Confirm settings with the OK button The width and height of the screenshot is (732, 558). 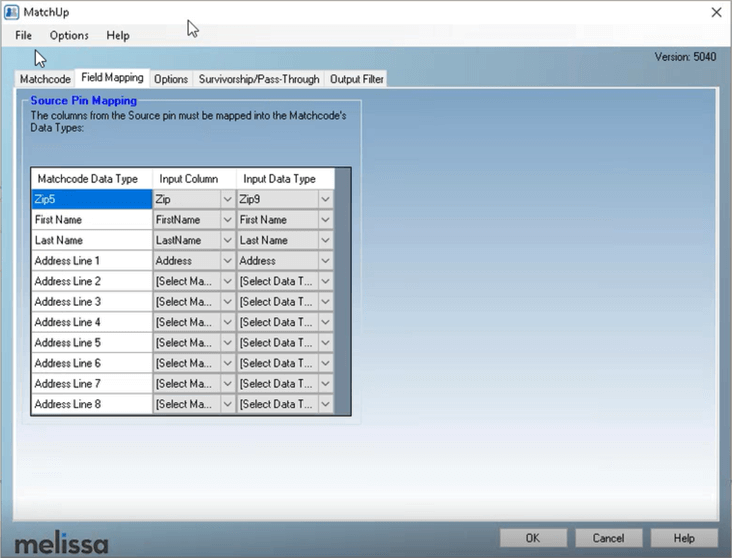533,538
